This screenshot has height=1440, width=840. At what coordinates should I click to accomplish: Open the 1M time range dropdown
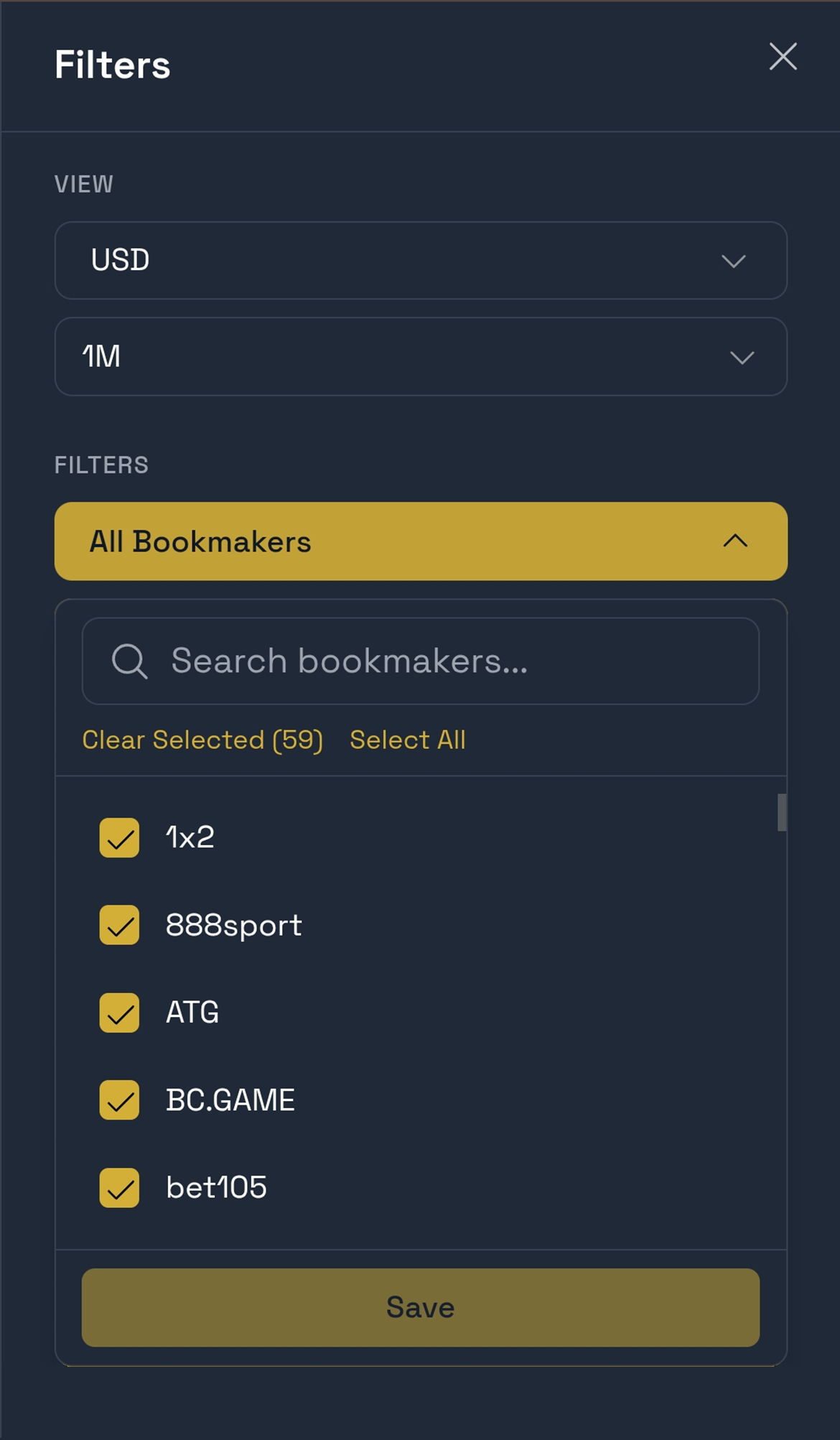(420, 357)
